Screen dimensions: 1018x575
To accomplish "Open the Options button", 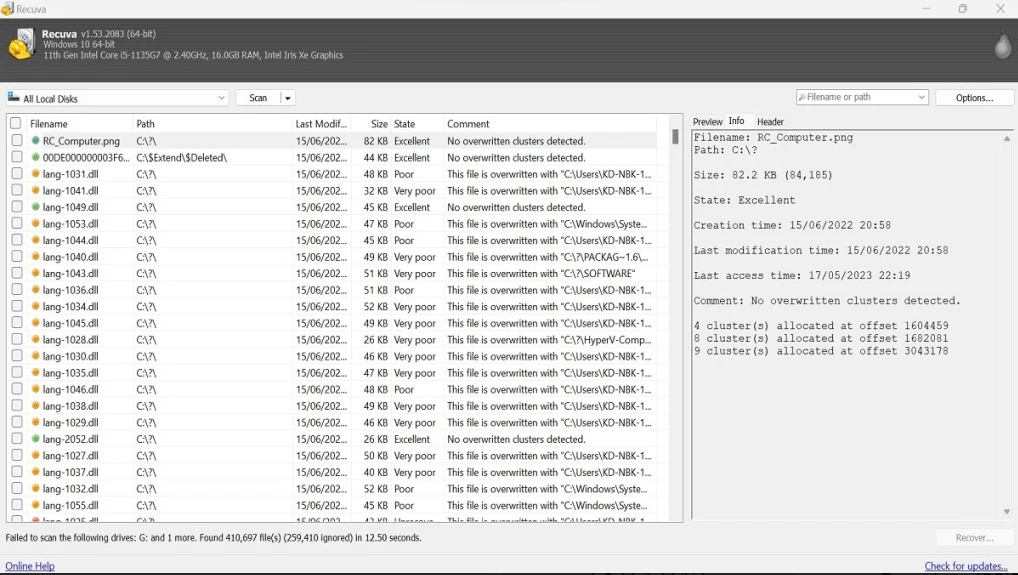I will click(974, 98).
